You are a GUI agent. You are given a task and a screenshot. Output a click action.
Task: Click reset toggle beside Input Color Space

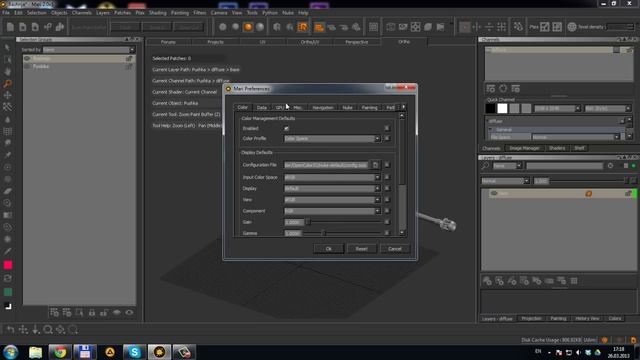[387, 177]
